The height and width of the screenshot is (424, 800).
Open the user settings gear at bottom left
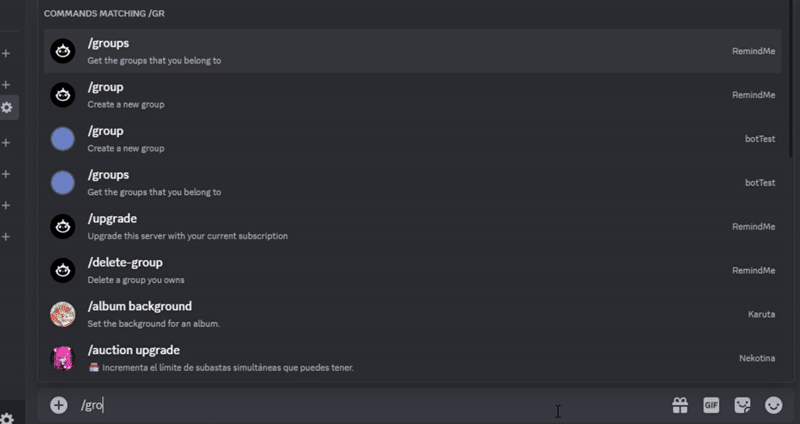click(7, 418)
